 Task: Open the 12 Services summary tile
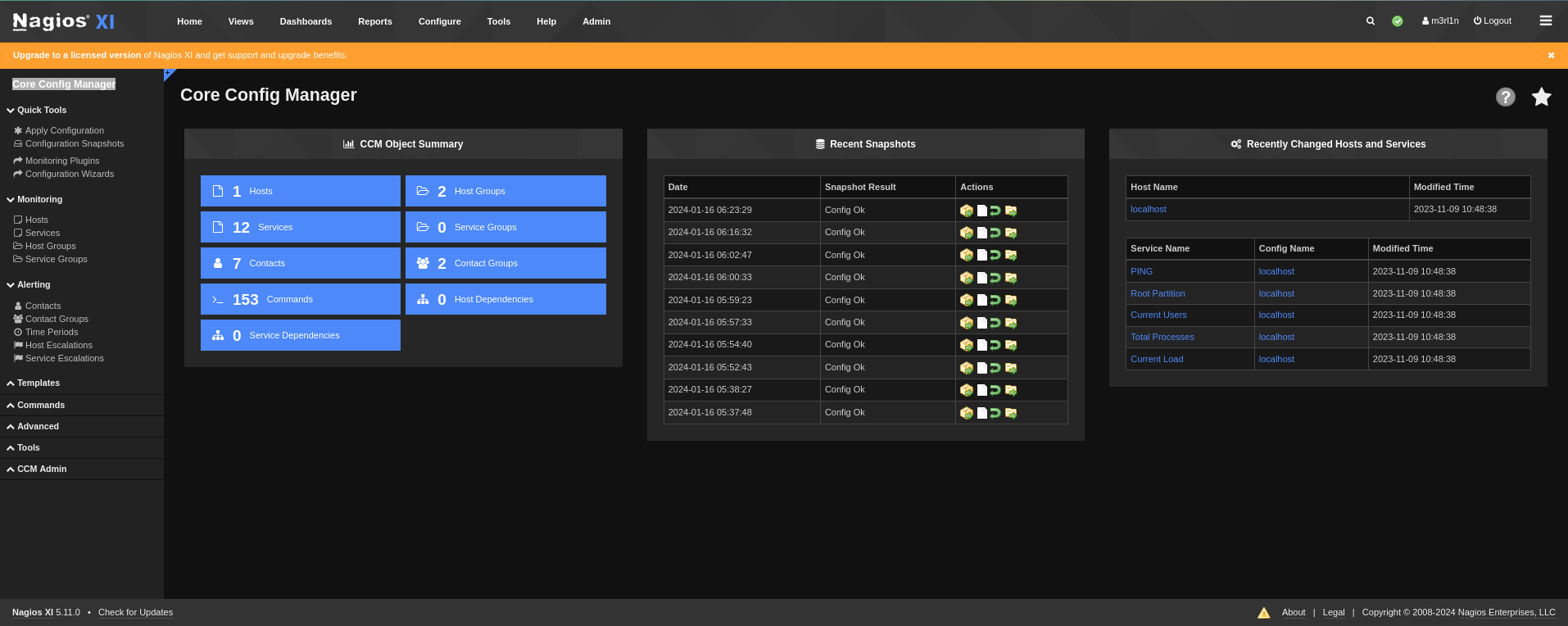301,227
